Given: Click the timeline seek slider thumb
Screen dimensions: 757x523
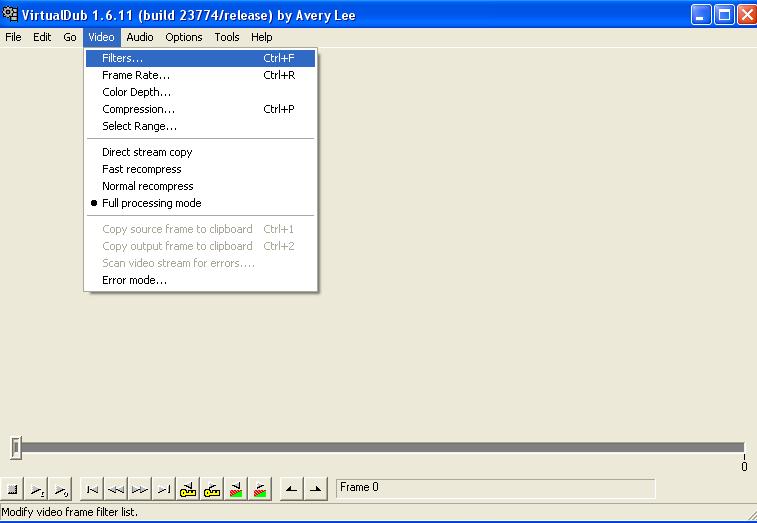Looking at the screenshot, I should (x=16, y=448).
